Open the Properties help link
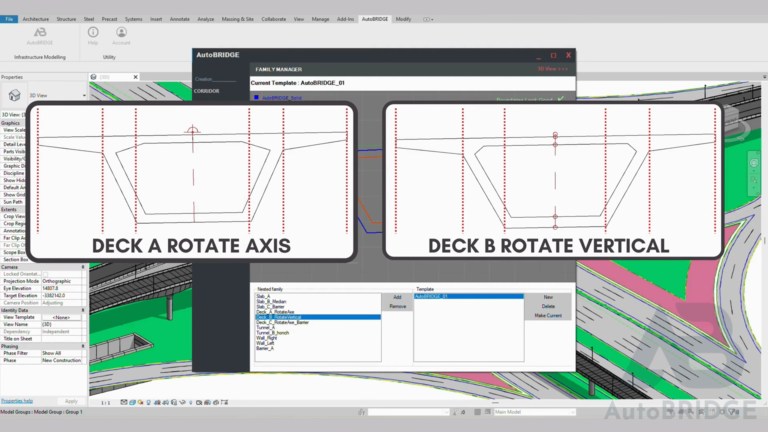This screenshot has height=432, width=768. tap(17, 401)
